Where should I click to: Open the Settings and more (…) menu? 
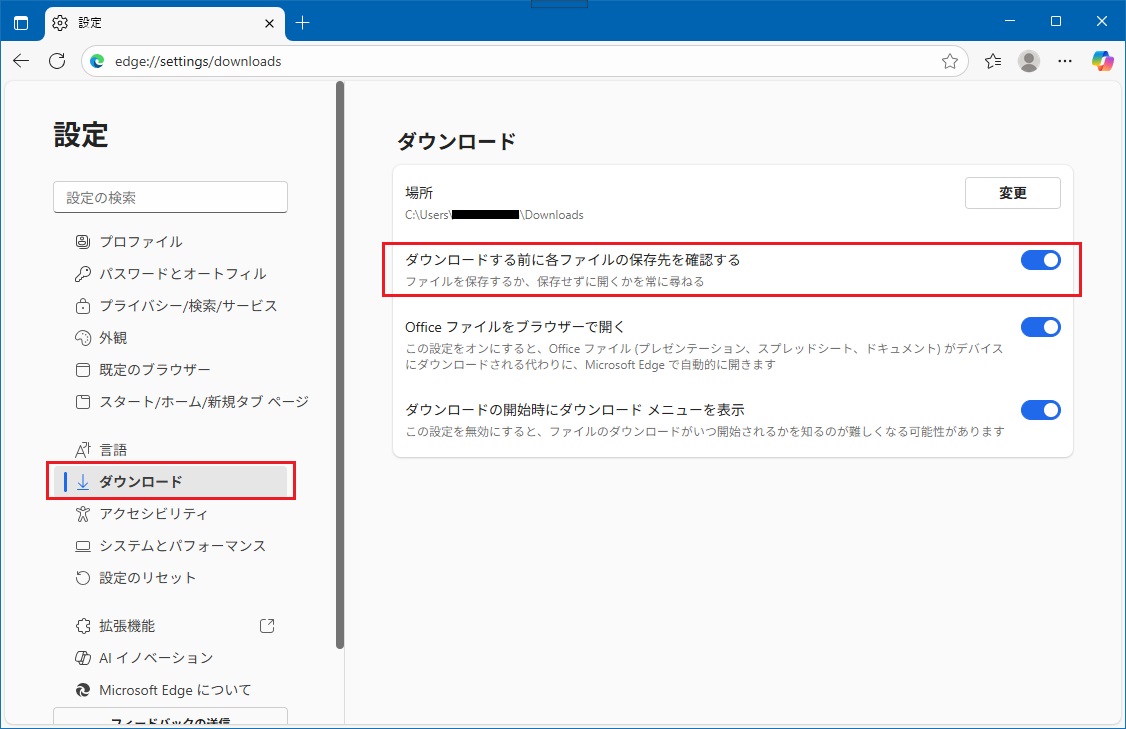click(x=1065, y=61)
